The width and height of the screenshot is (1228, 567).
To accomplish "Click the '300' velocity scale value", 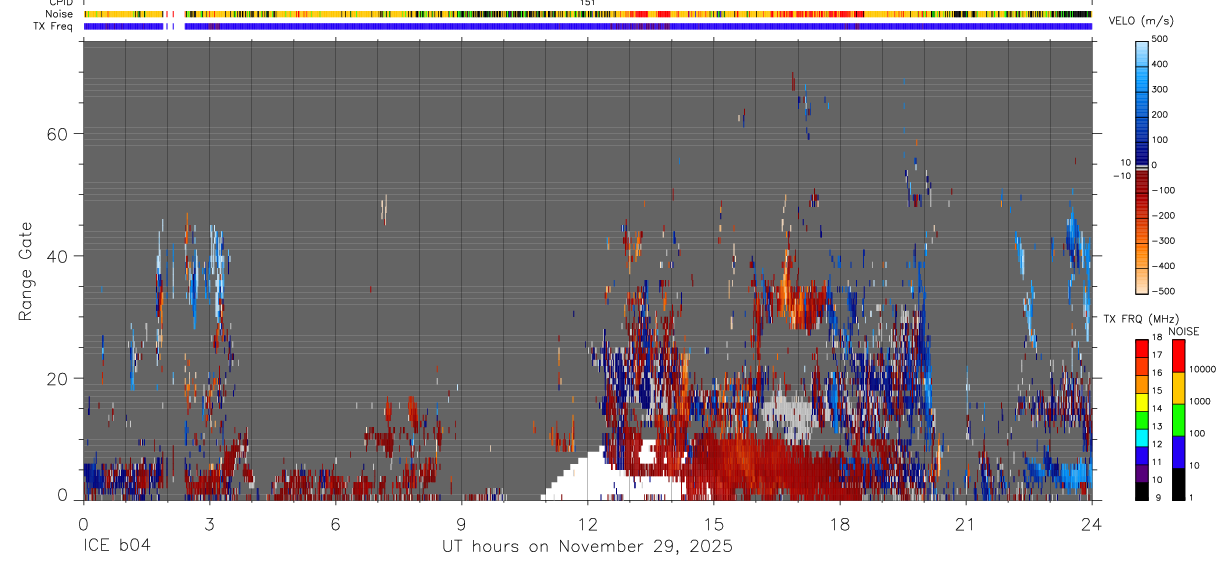I will pos(1160,90).
